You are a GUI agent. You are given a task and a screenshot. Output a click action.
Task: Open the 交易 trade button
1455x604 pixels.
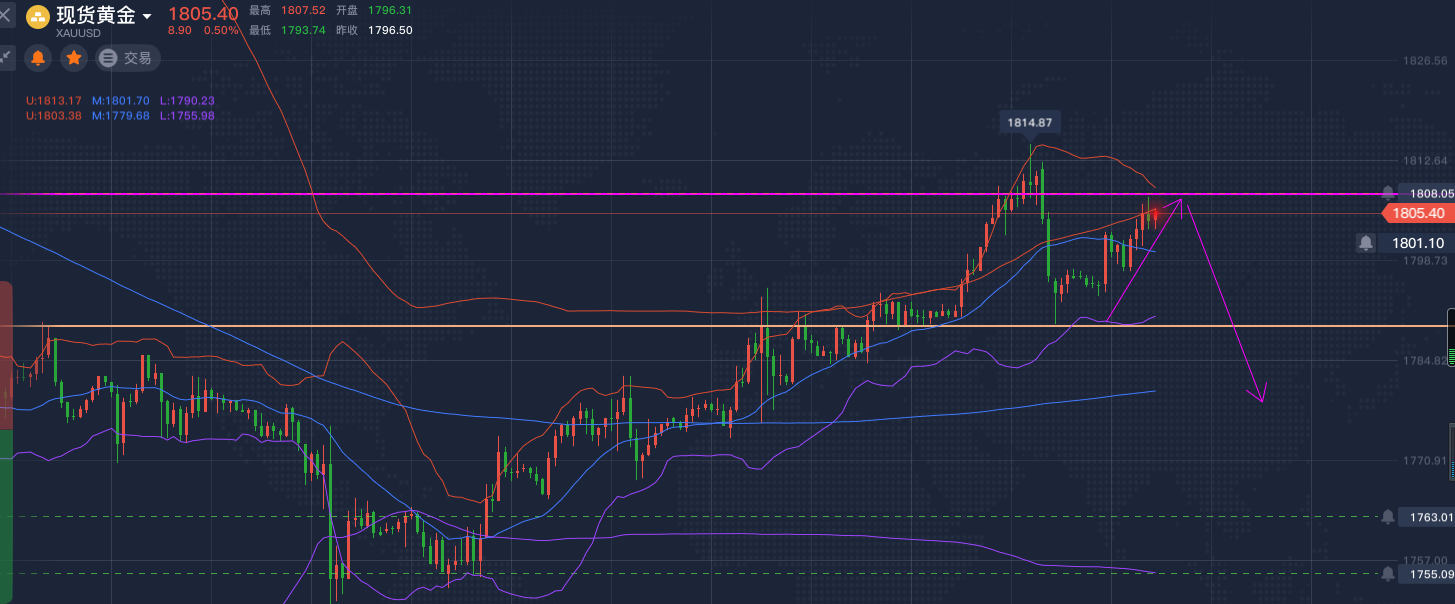tap(128, 58)
